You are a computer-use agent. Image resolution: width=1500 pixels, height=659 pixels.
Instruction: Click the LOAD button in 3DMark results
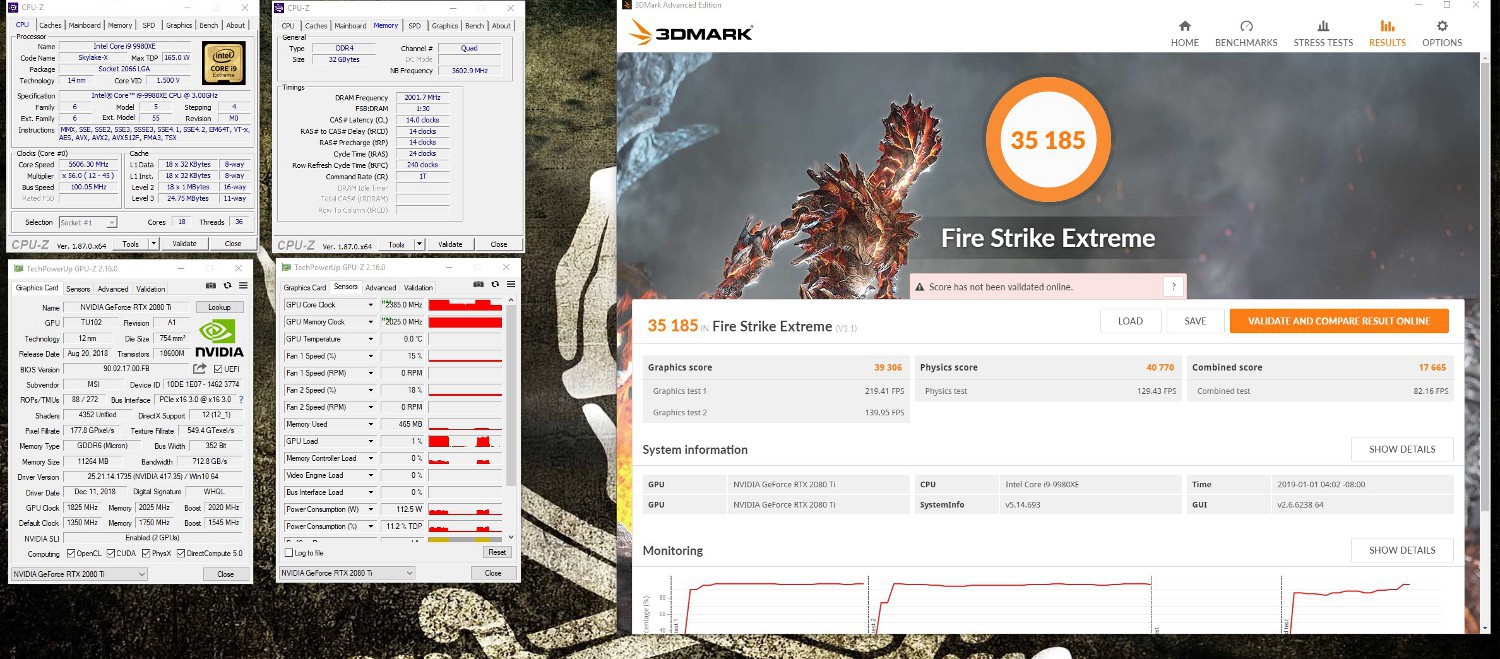tap(1130, 321)
